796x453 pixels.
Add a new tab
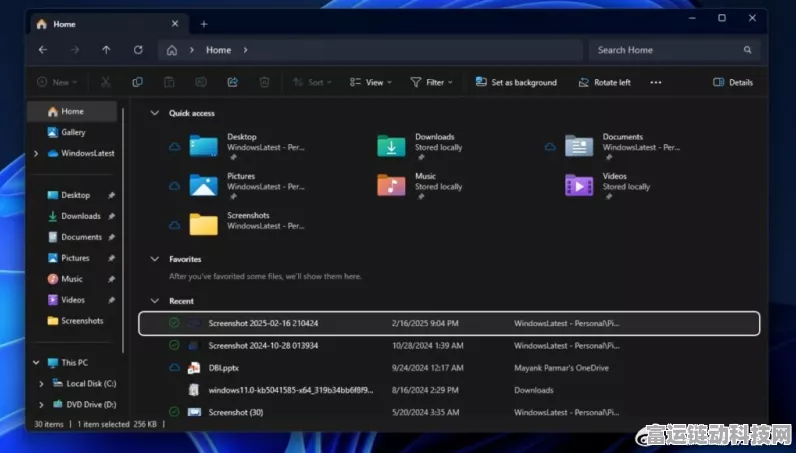204,24
